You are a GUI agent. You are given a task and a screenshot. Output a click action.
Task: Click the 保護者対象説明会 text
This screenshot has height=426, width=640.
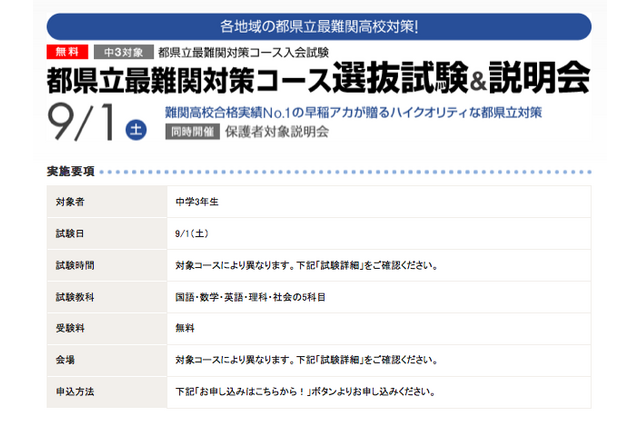[x=277, y=132]
